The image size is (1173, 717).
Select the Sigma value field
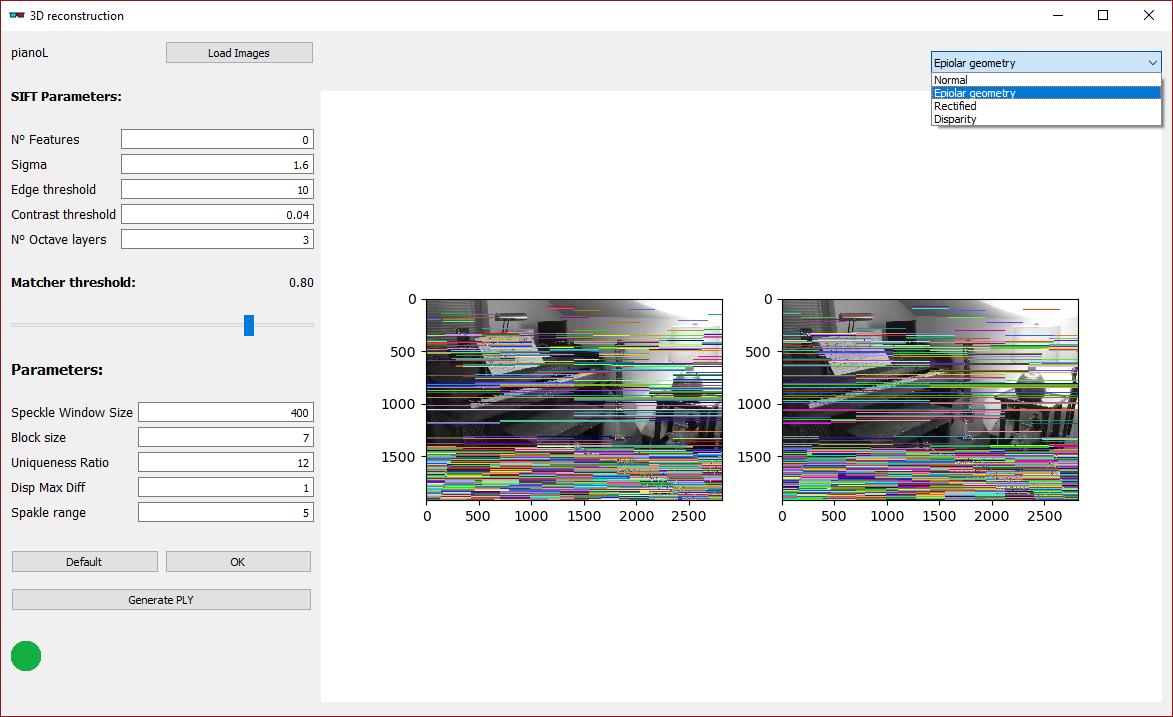click(x=216, y=163)
